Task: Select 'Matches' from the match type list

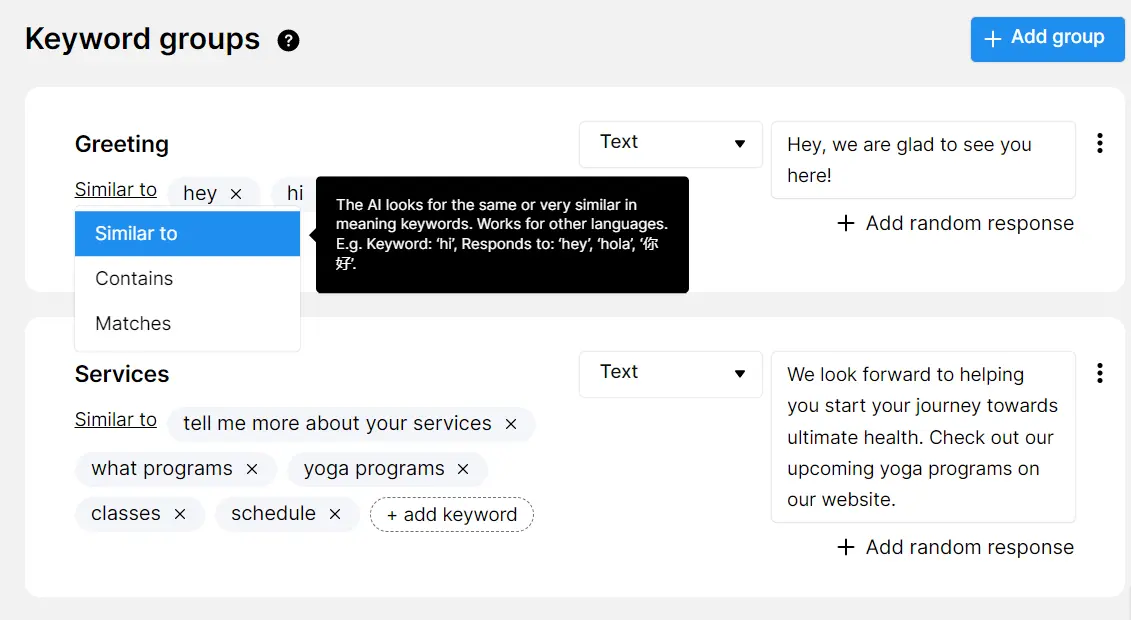Action: tap(133, 323)
